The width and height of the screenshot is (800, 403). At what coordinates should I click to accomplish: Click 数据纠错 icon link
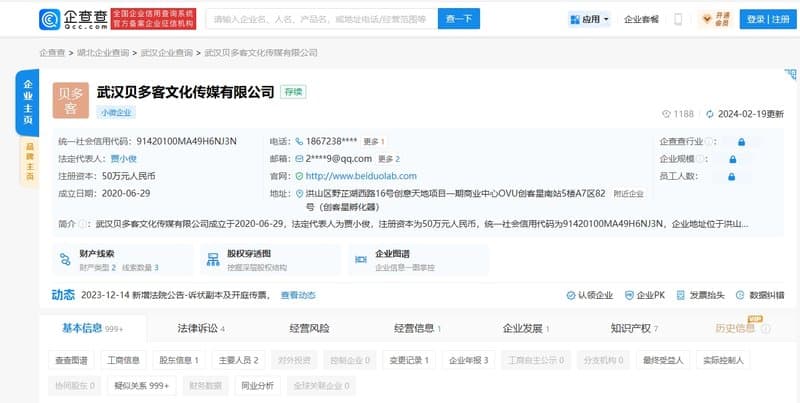(x=760, y=295)
